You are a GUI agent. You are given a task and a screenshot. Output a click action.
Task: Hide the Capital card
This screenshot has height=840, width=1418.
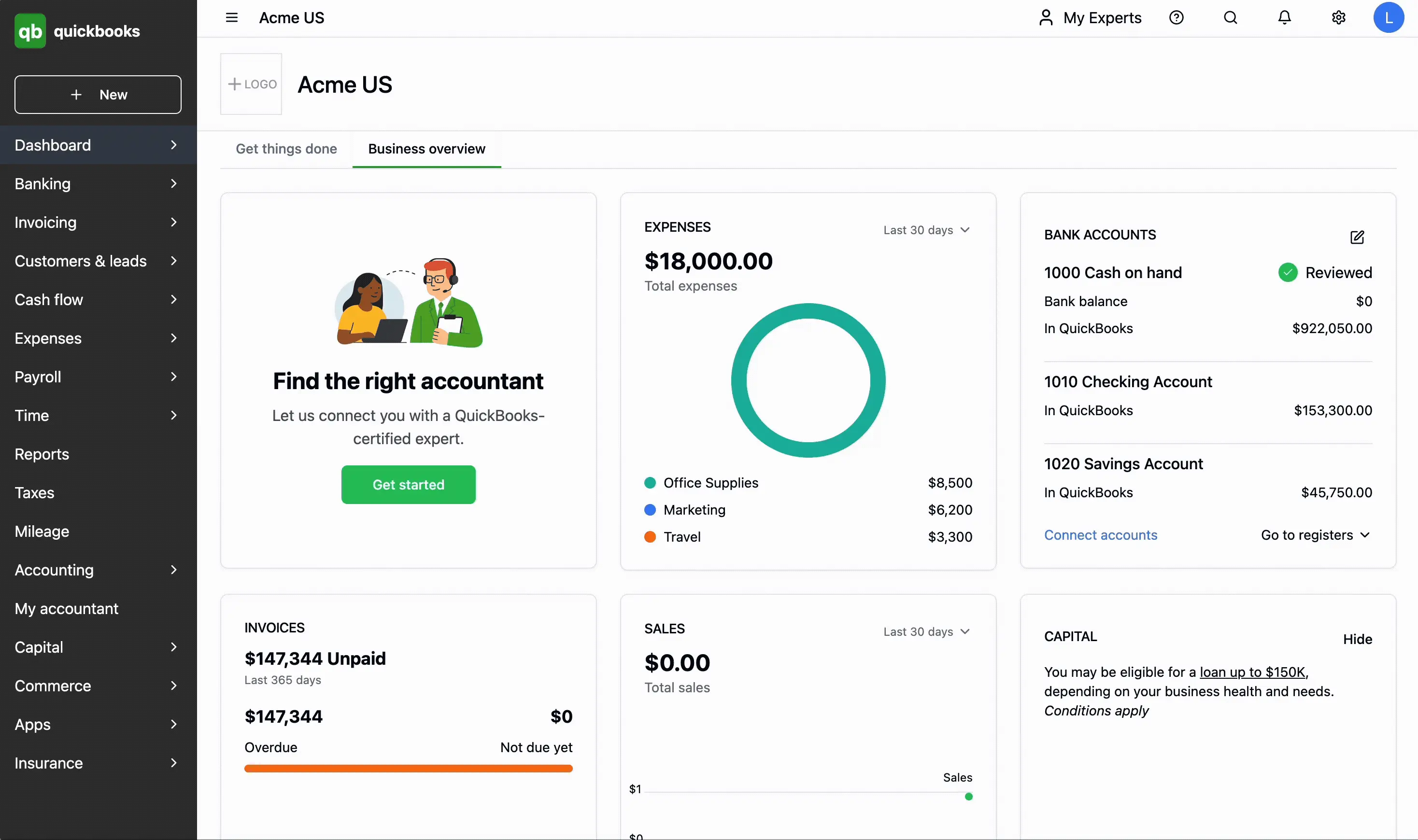tap(1358, 639)
